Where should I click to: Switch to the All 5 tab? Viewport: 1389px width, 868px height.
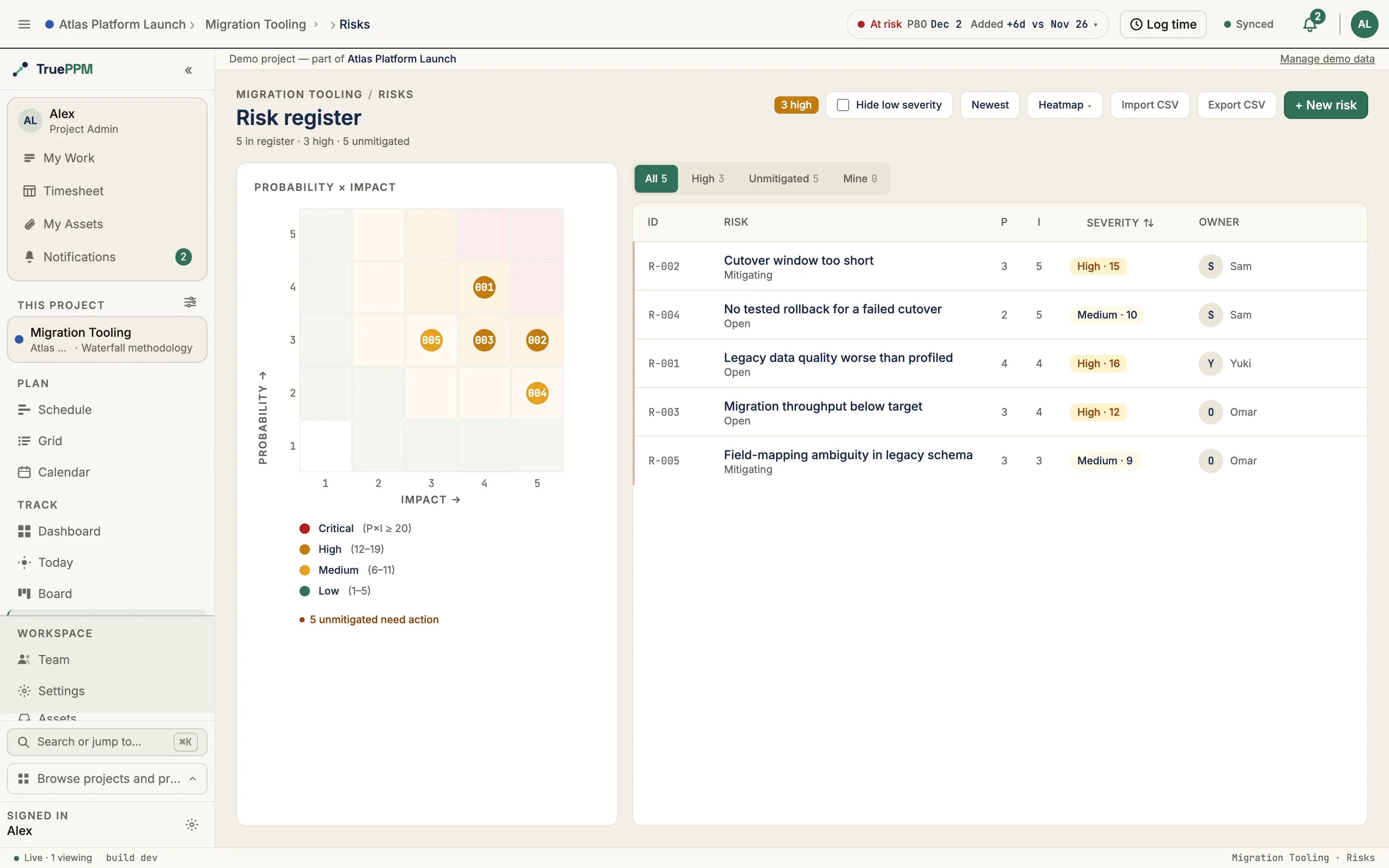pos(655,178)
